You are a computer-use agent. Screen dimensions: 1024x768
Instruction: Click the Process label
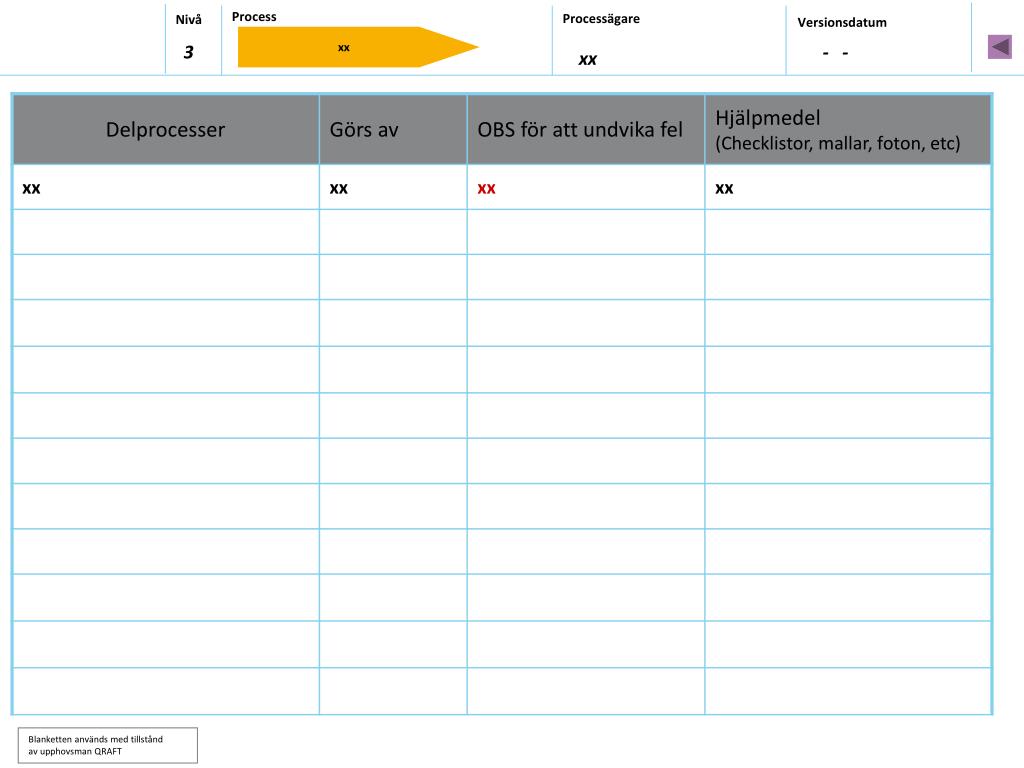pyautogui.click(x=254, y=17)
